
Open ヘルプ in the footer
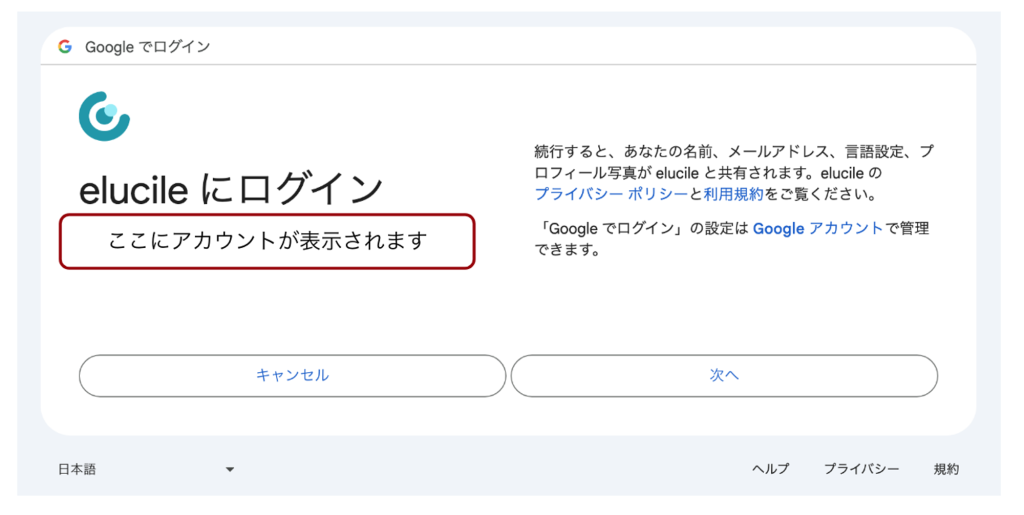coord(770,469)
